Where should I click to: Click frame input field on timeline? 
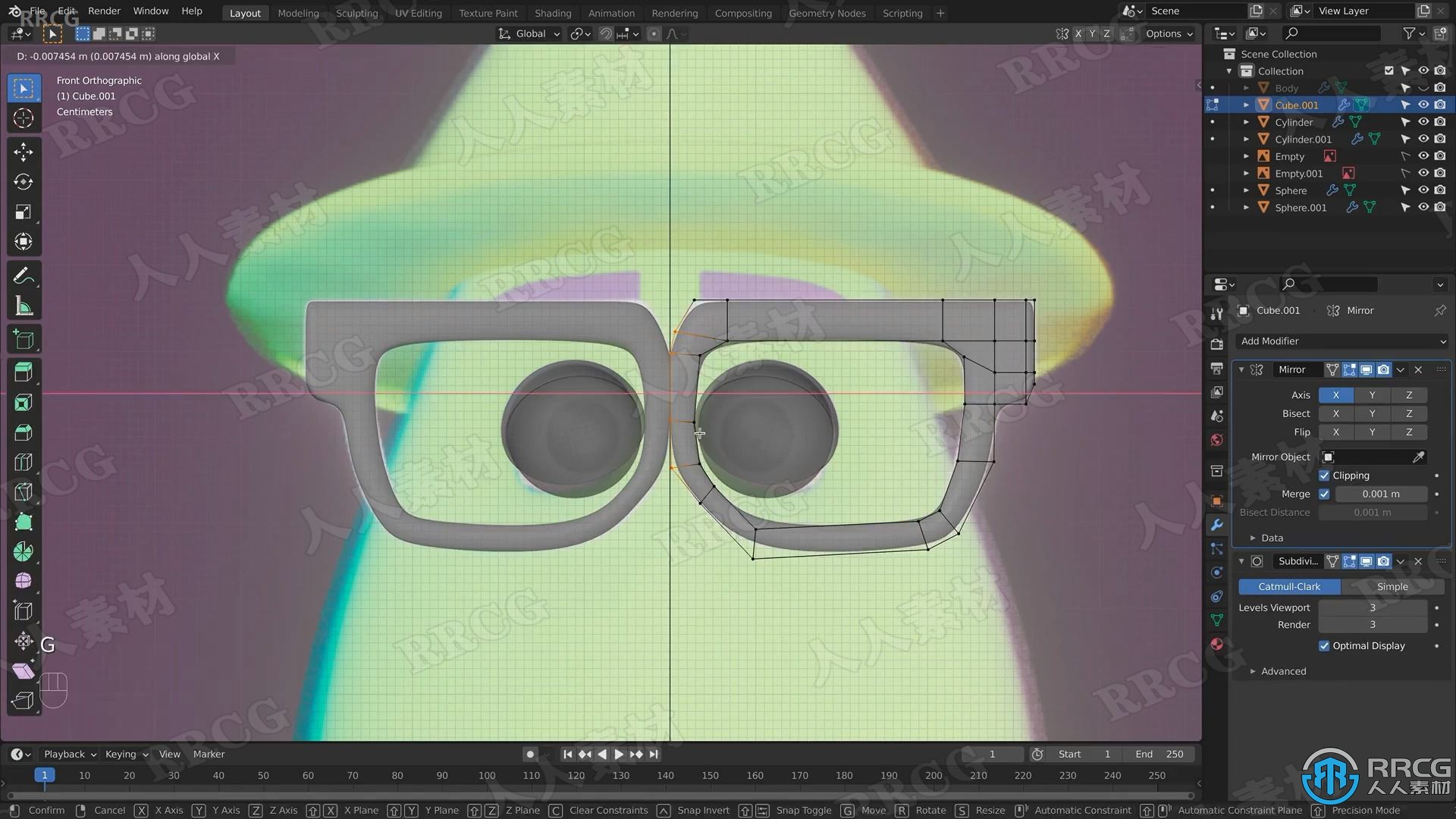991,753
